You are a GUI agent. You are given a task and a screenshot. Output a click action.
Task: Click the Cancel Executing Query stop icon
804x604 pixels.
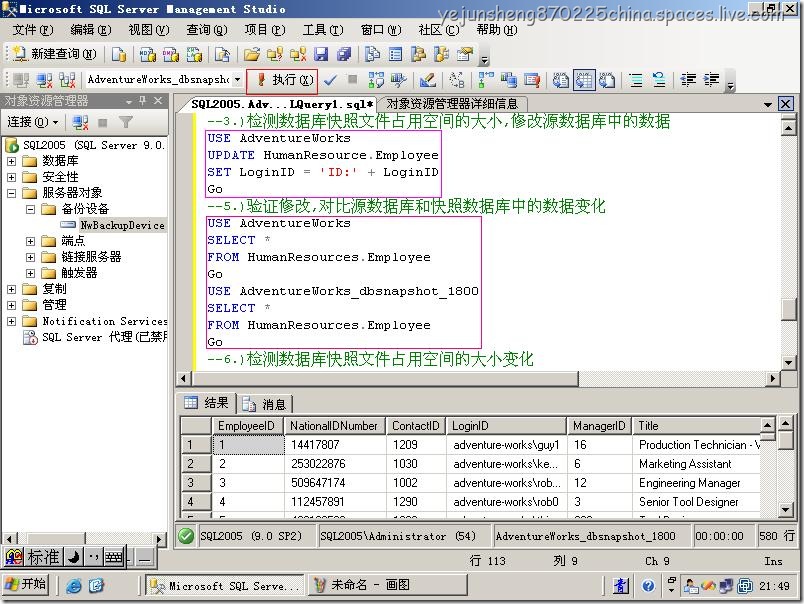(x=352, y=79)
